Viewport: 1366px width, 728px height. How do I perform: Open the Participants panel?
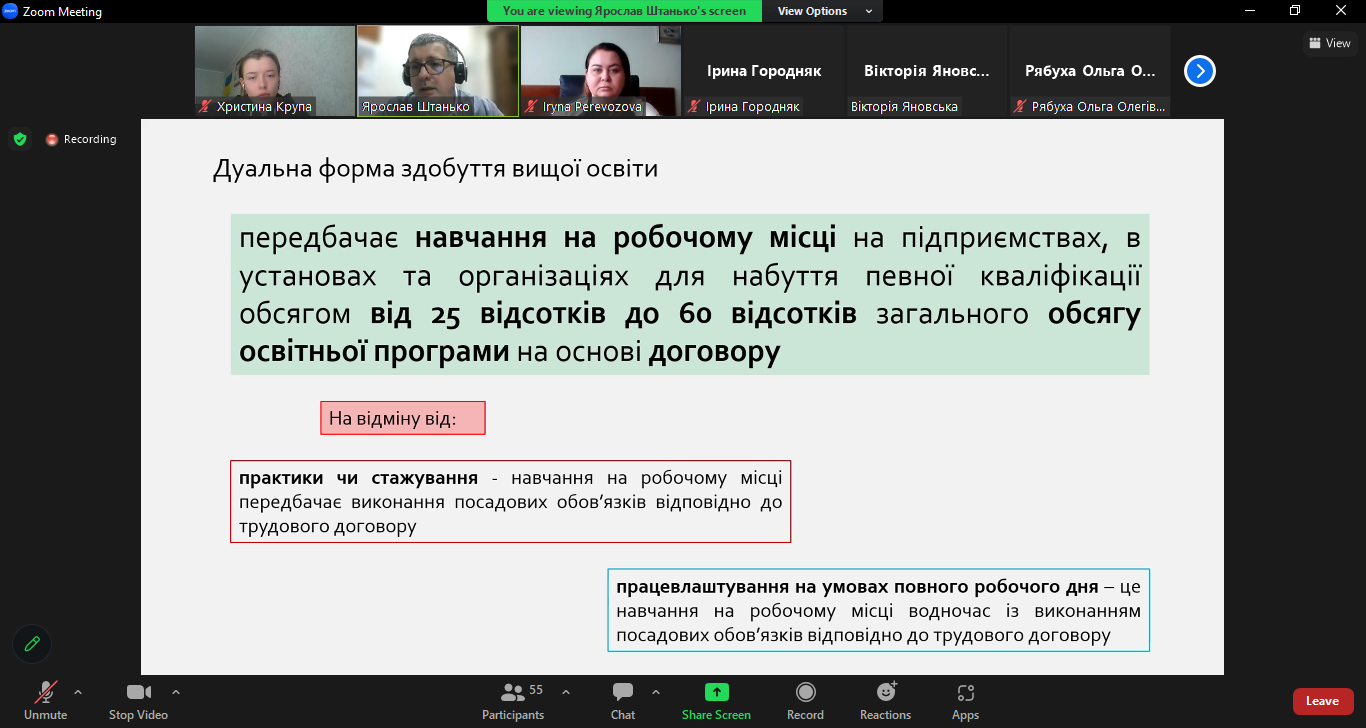pyautogui.click(x=513, y=700)
